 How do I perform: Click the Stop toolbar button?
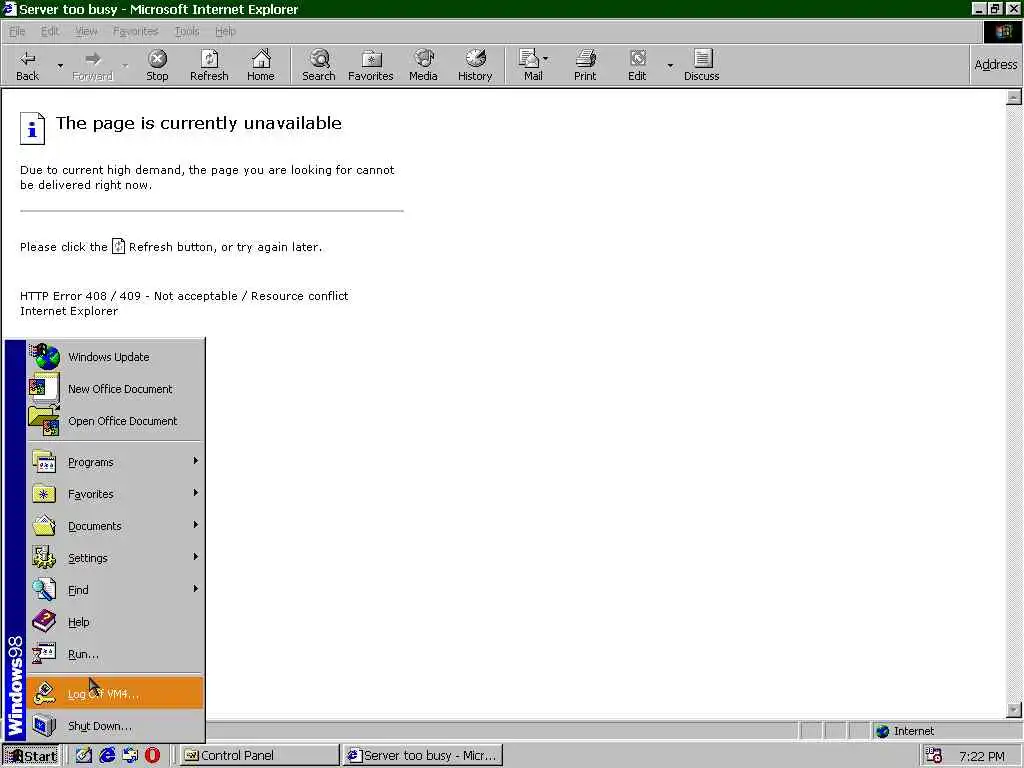(x=157, y=65)
